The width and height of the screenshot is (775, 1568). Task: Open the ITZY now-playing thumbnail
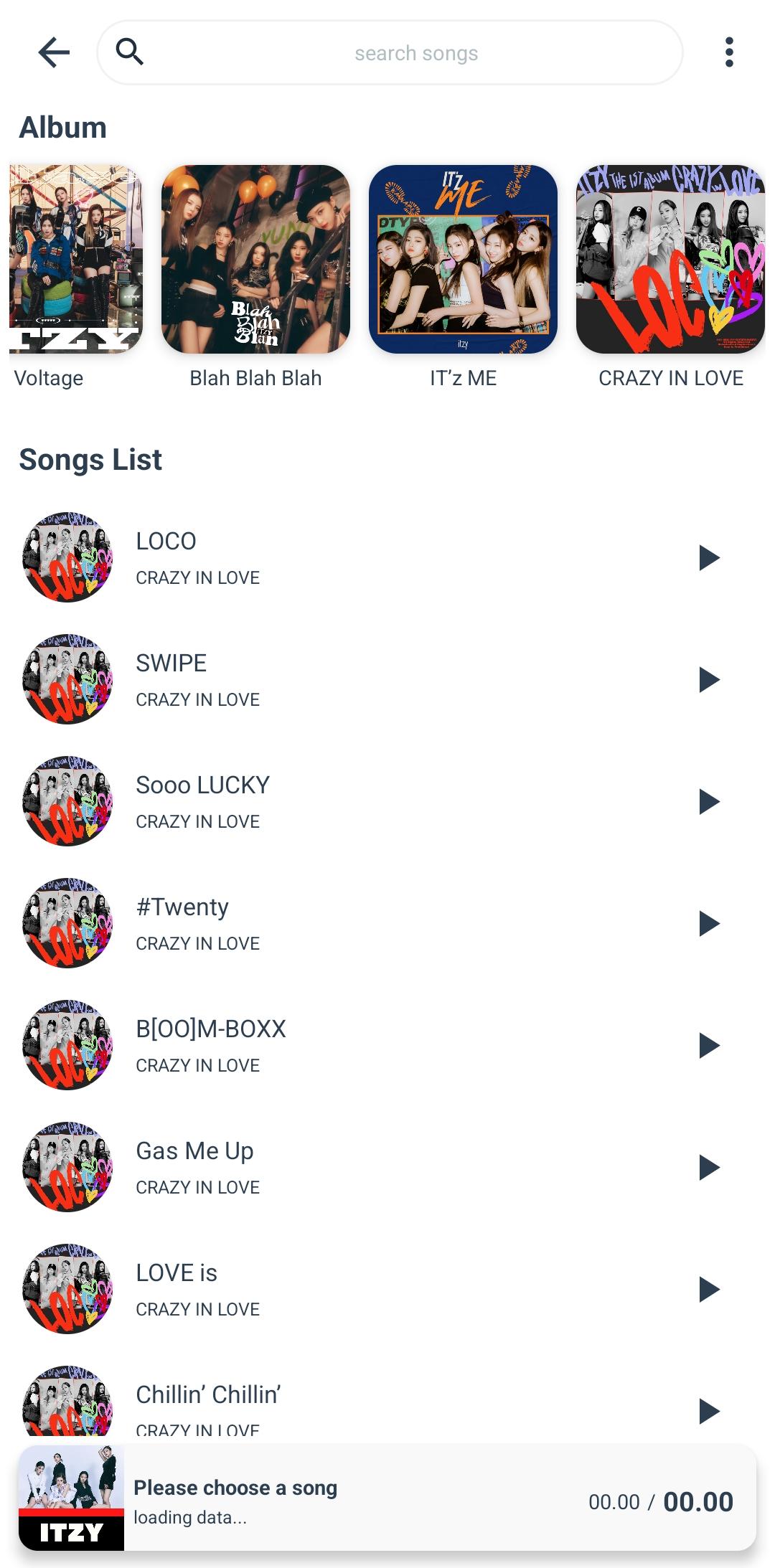point(71,1498)
